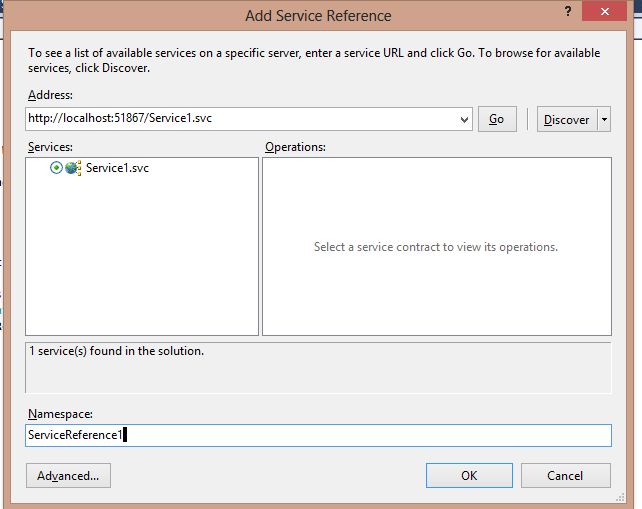Click the Service1.svc globe icon
The width and height of the screenshot is (642, 509).
click(x=73, y=168)
